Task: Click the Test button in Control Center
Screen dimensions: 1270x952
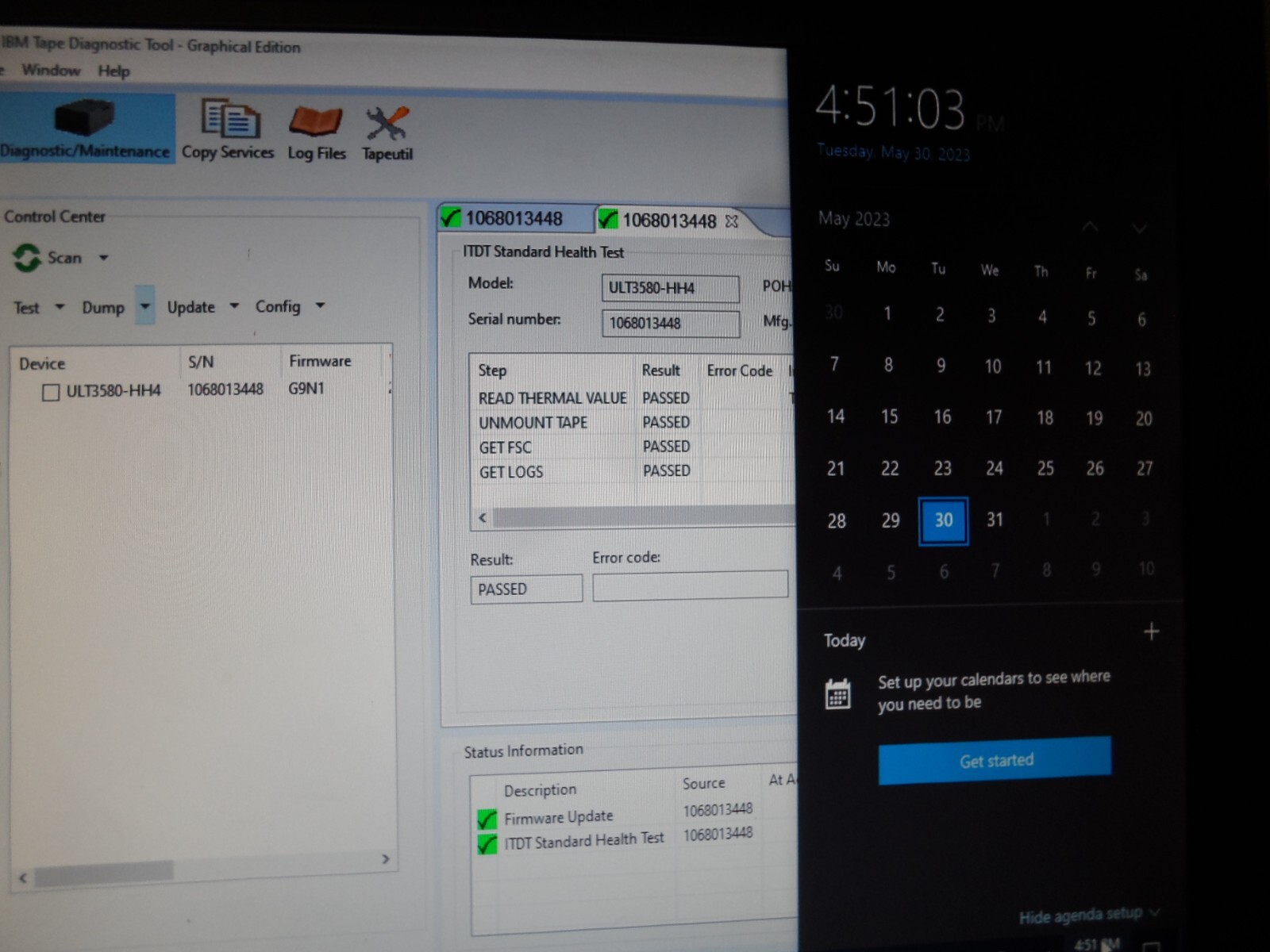Action: [26, 308]
